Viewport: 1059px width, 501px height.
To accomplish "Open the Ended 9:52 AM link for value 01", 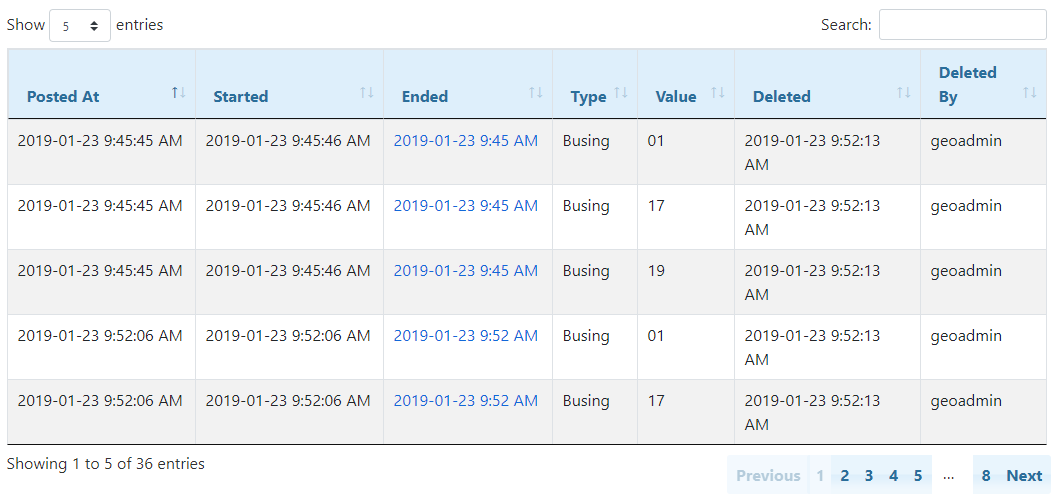I will coord(465,336).
